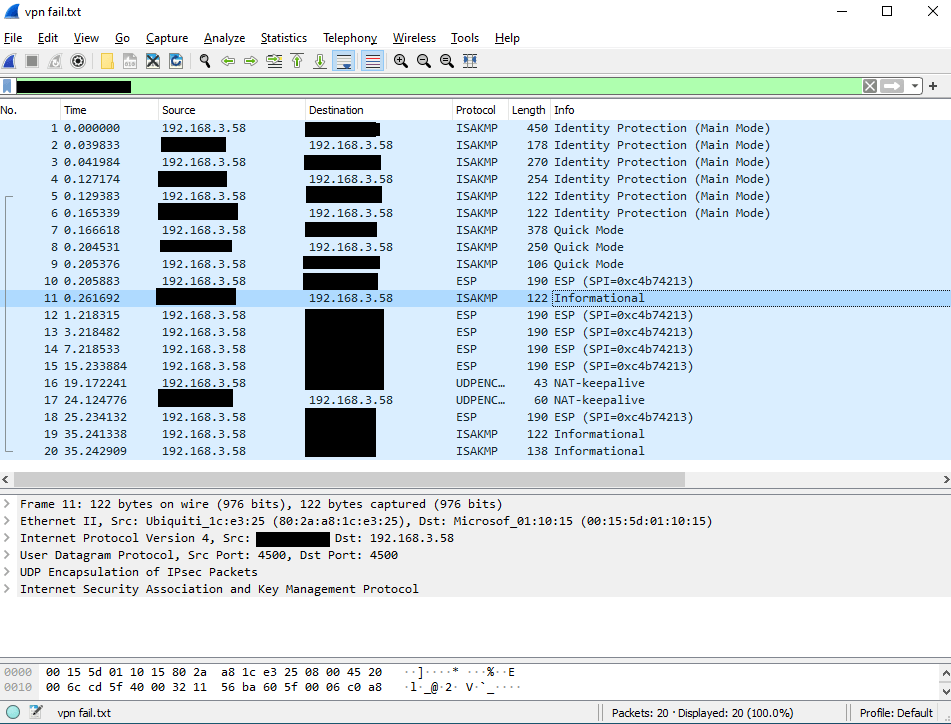Click the Profile: Default status text

pyautogui.click(x=896, y=713)
